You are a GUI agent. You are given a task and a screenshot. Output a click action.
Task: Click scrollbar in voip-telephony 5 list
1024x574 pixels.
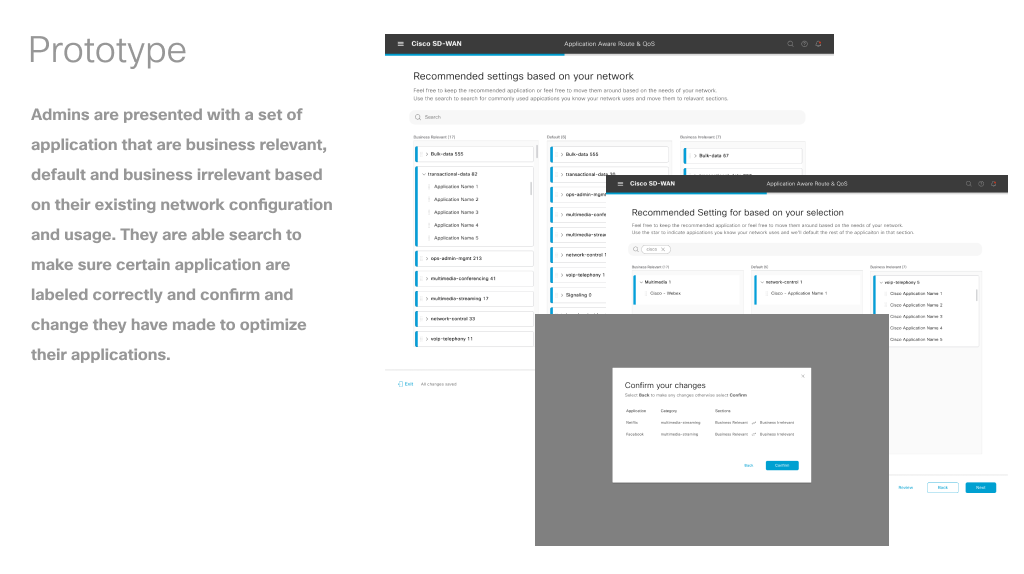coord(976,295)
